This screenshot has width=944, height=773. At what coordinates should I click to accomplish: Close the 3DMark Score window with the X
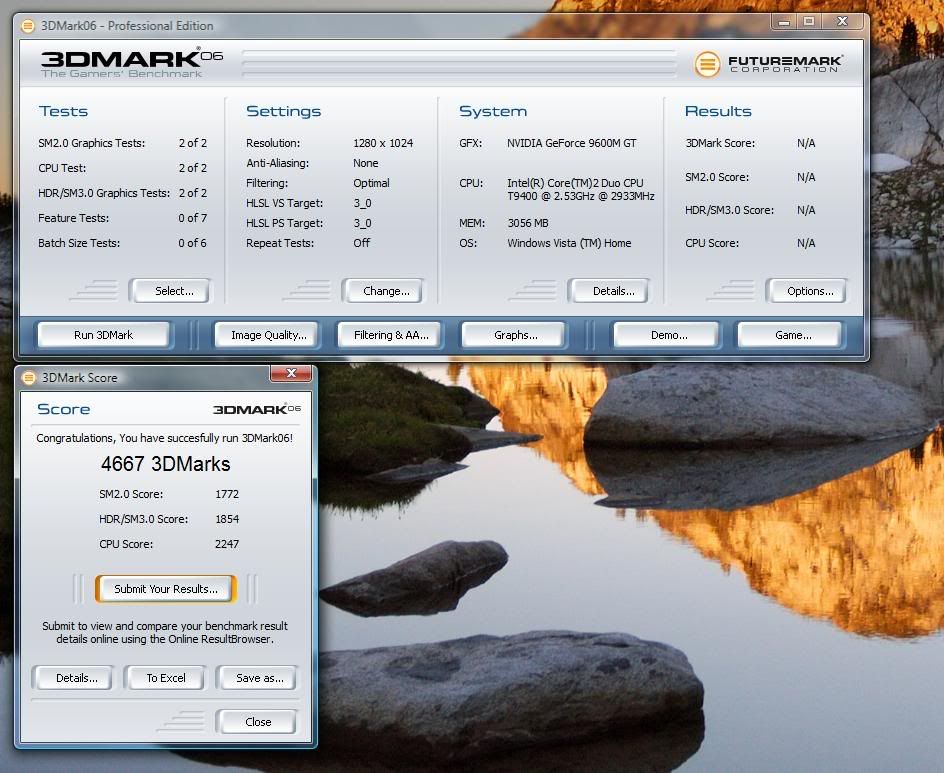coord(291,373)
